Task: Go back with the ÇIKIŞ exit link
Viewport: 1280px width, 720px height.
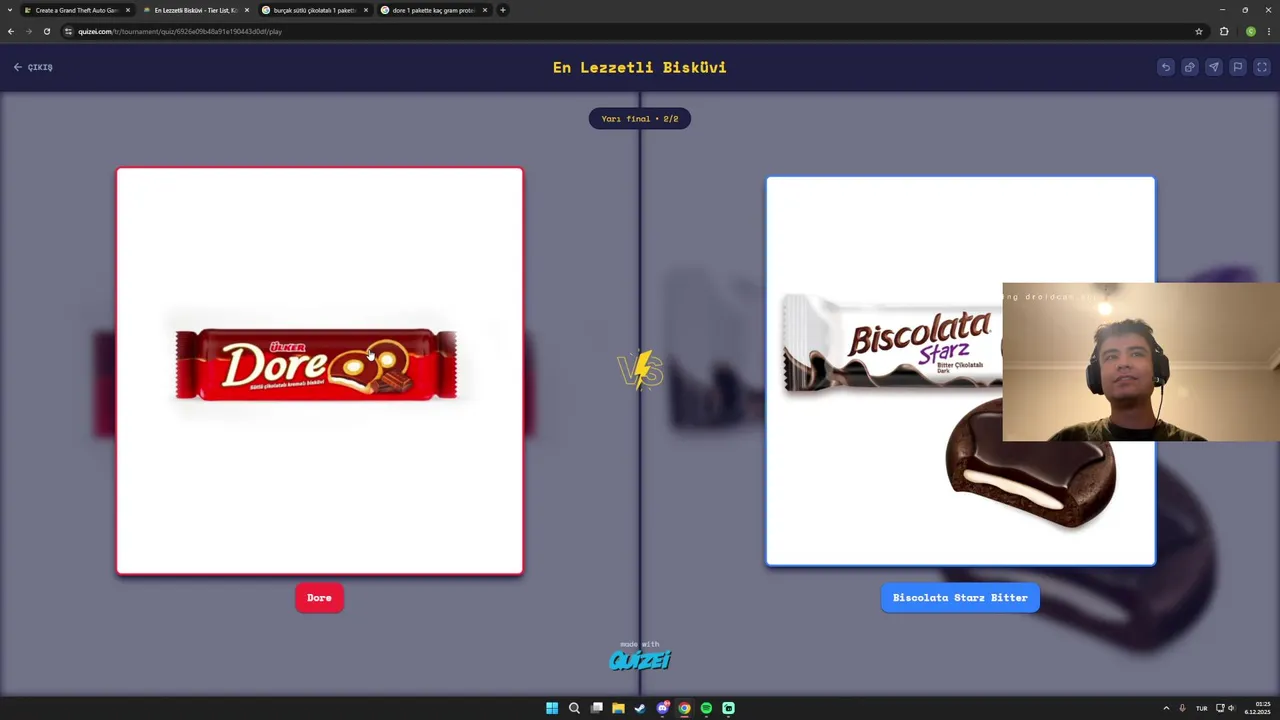Action: pos(33,67)
